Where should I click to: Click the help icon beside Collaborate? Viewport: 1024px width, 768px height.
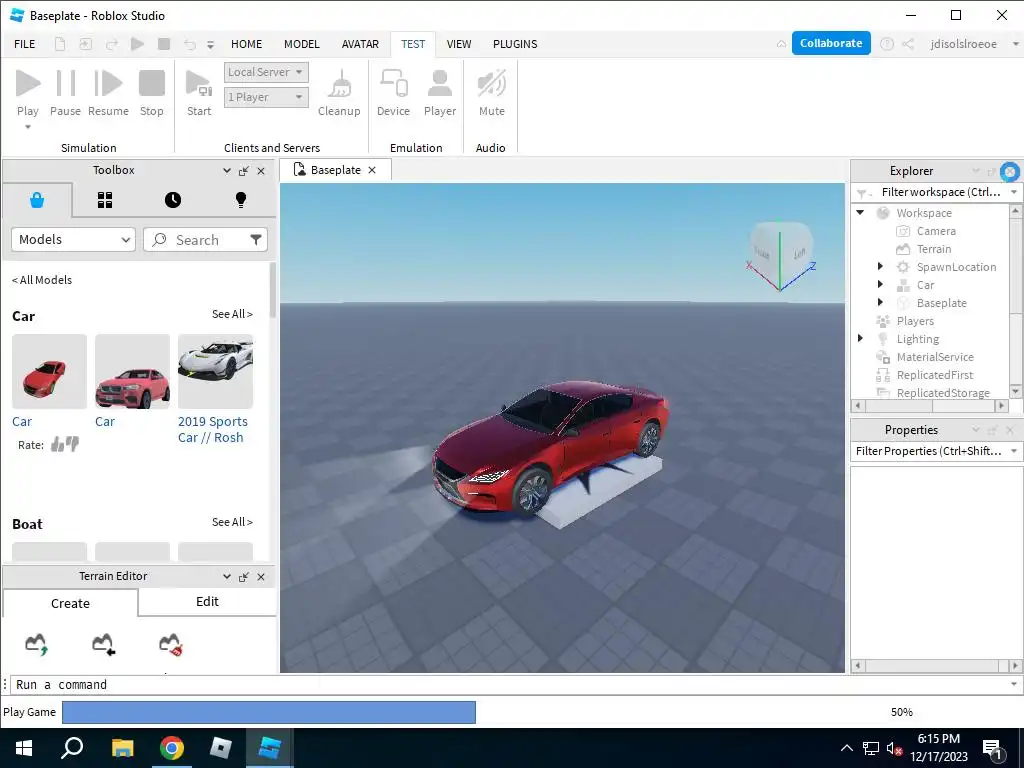point(886,44)
